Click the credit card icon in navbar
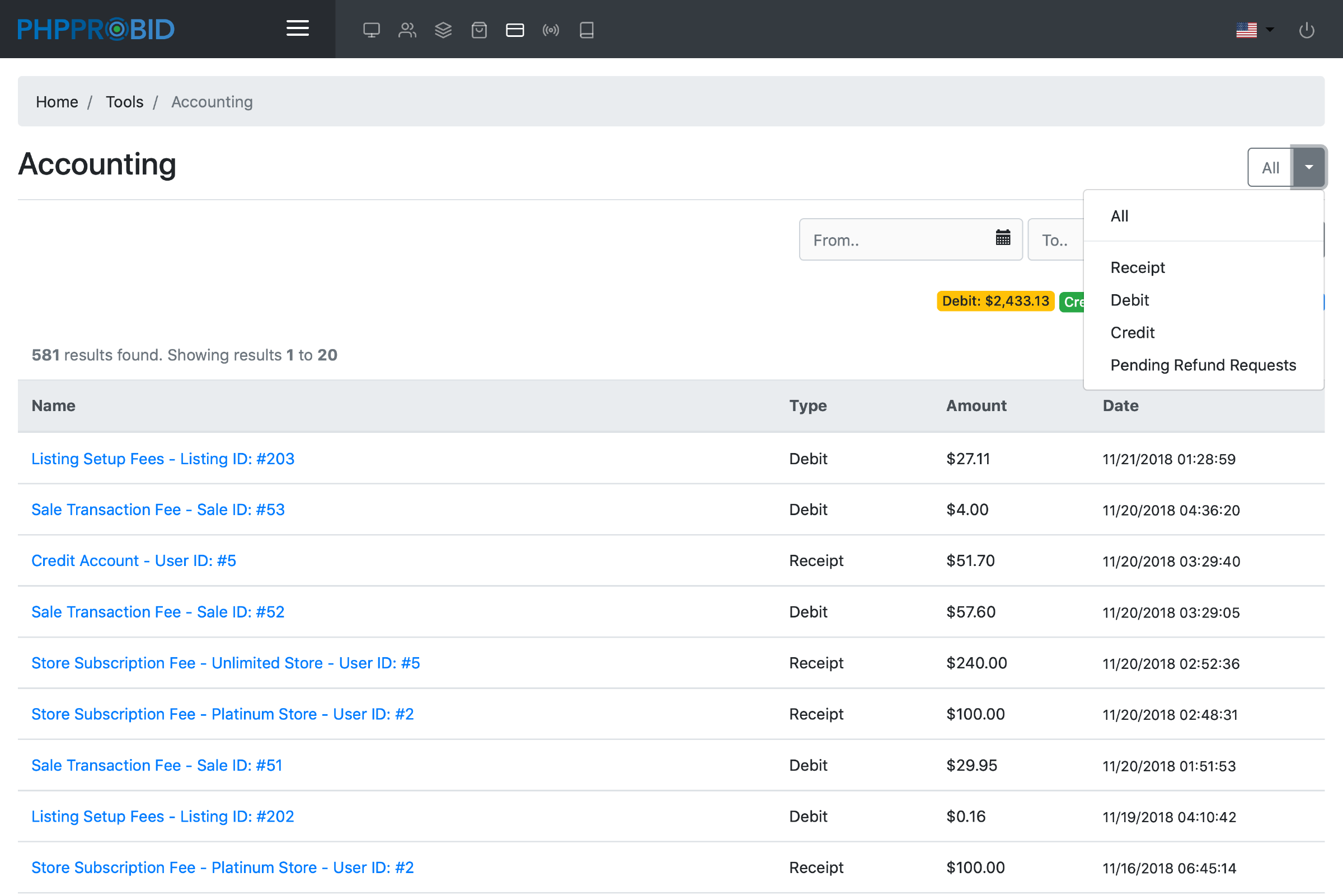1343x896 pixels. (515, 30)
